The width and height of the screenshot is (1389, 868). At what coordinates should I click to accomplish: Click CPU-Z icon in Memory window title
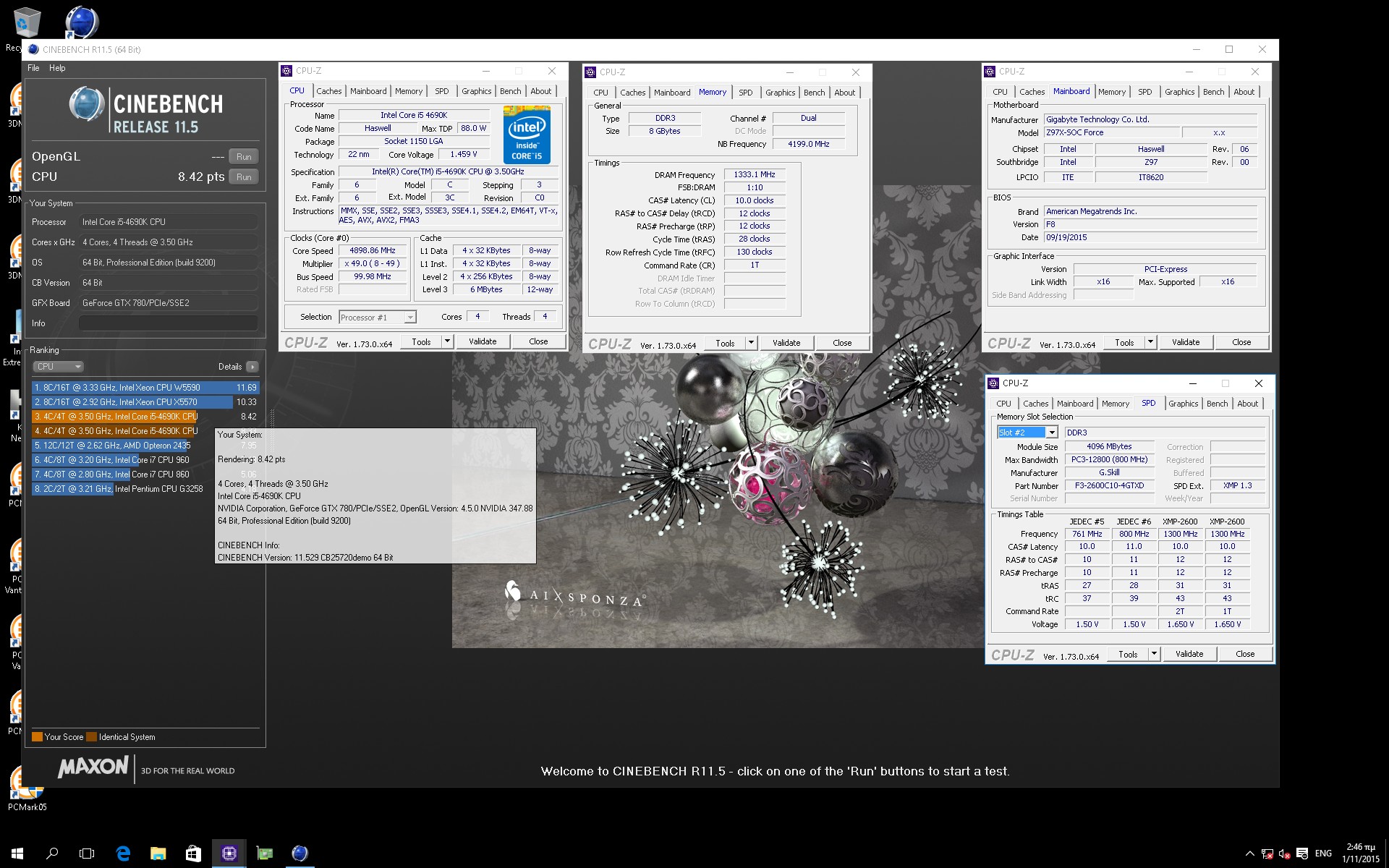(590, 72)
